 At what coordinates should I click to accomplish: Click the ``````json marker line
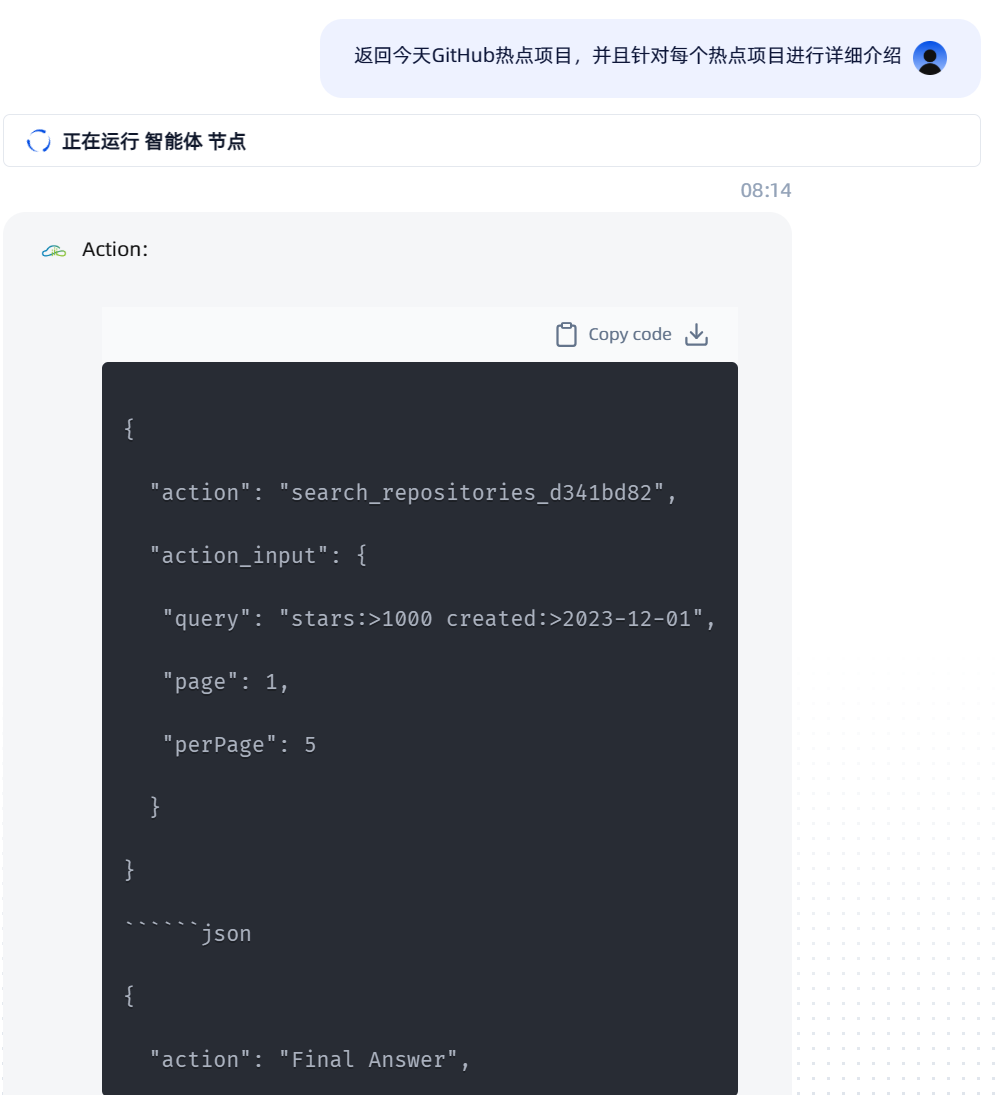tap(188, 933)
